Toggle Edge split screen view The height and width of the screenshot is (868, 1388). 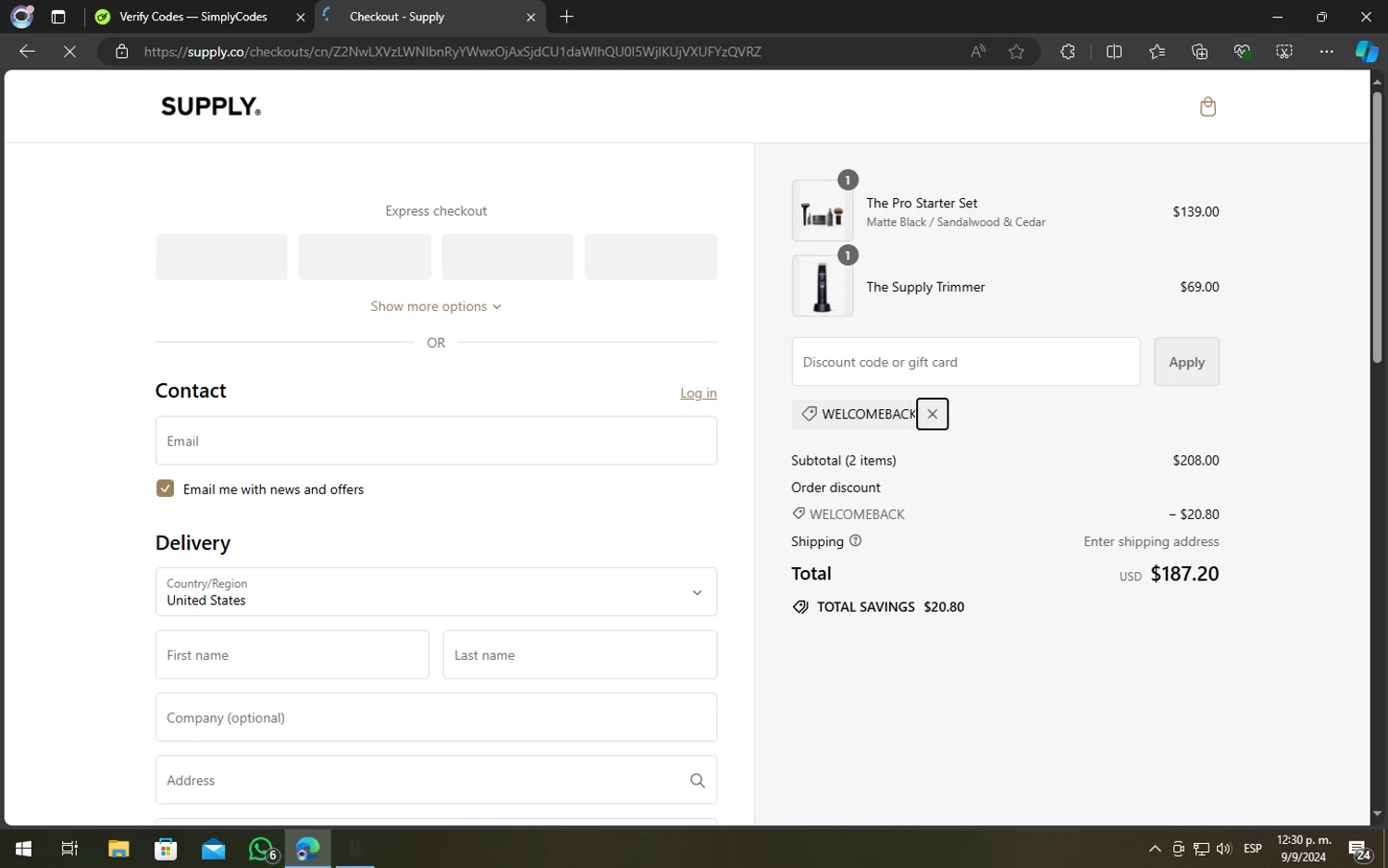pos(1114,51)
